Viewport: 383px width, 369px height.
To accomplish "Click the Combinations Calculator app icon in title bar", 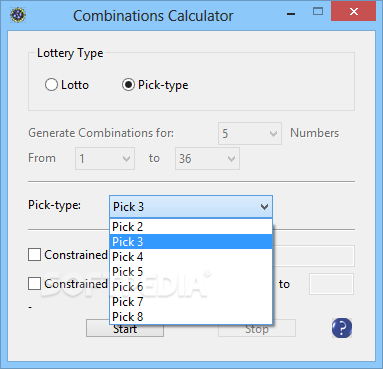I will pos(18,15).
